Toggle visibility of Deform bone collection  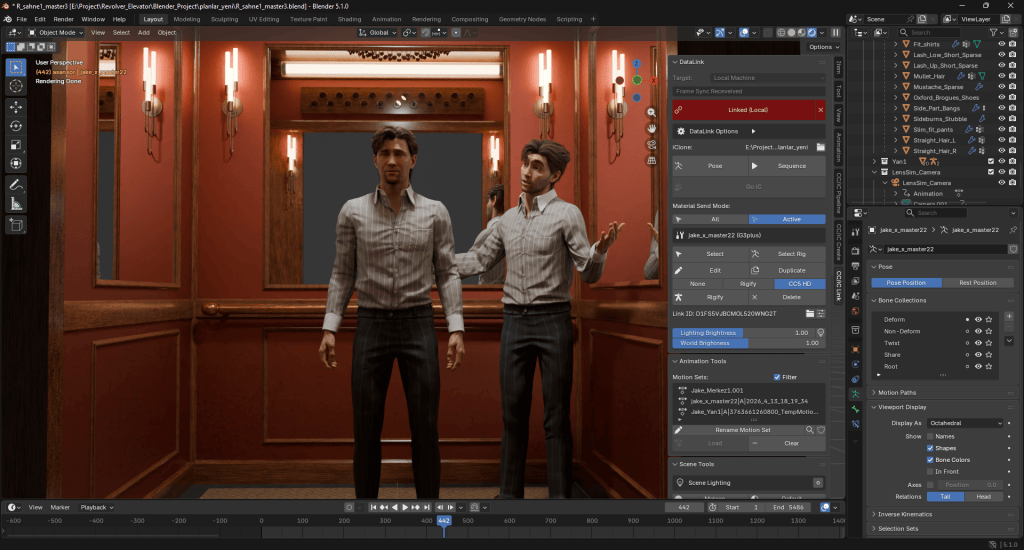coord(978,319)
